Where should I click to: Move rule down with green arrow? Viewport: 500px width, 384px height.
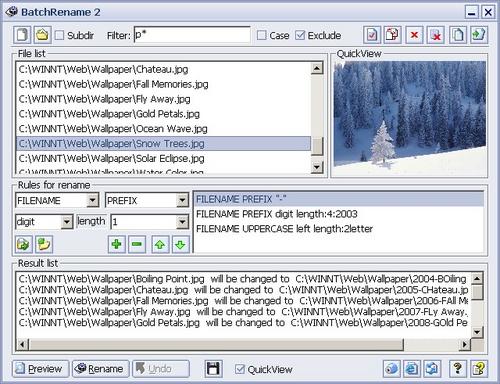(x=180, y=244)
